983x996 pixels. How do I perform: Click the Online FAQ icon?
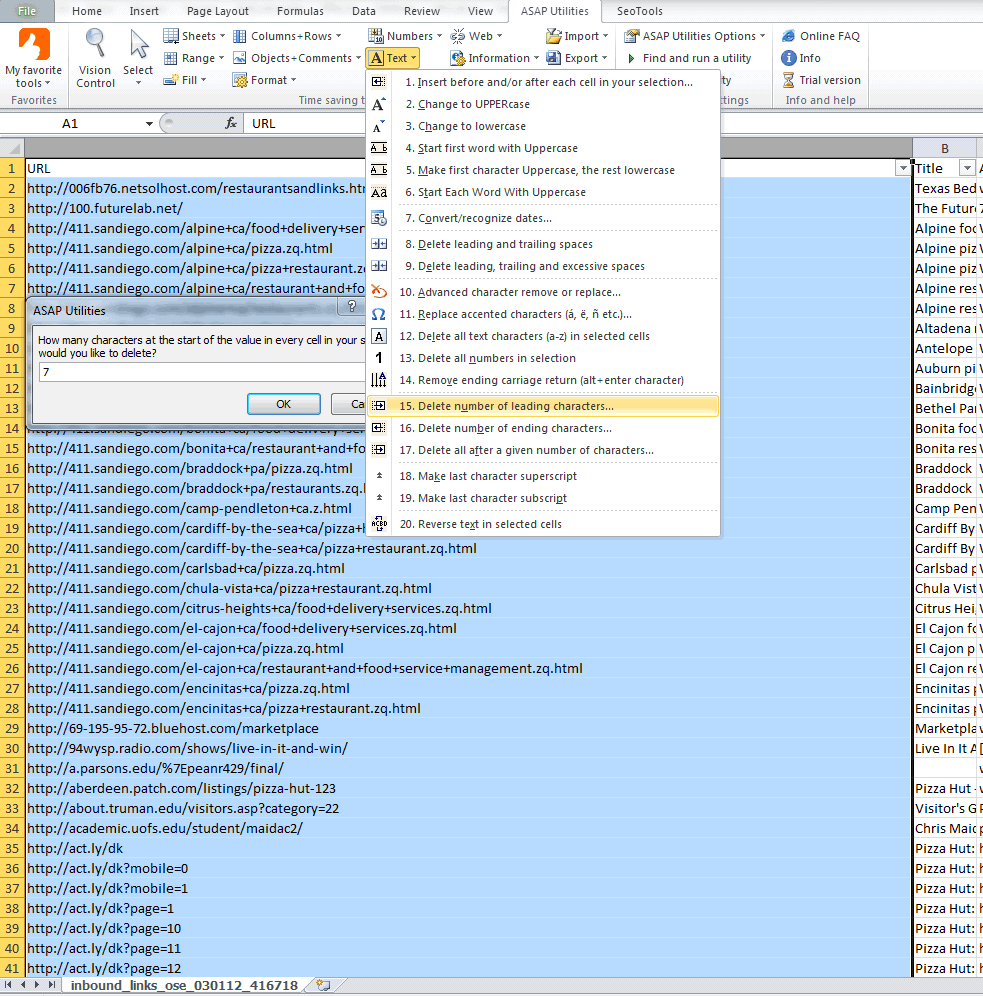point(789,36)
